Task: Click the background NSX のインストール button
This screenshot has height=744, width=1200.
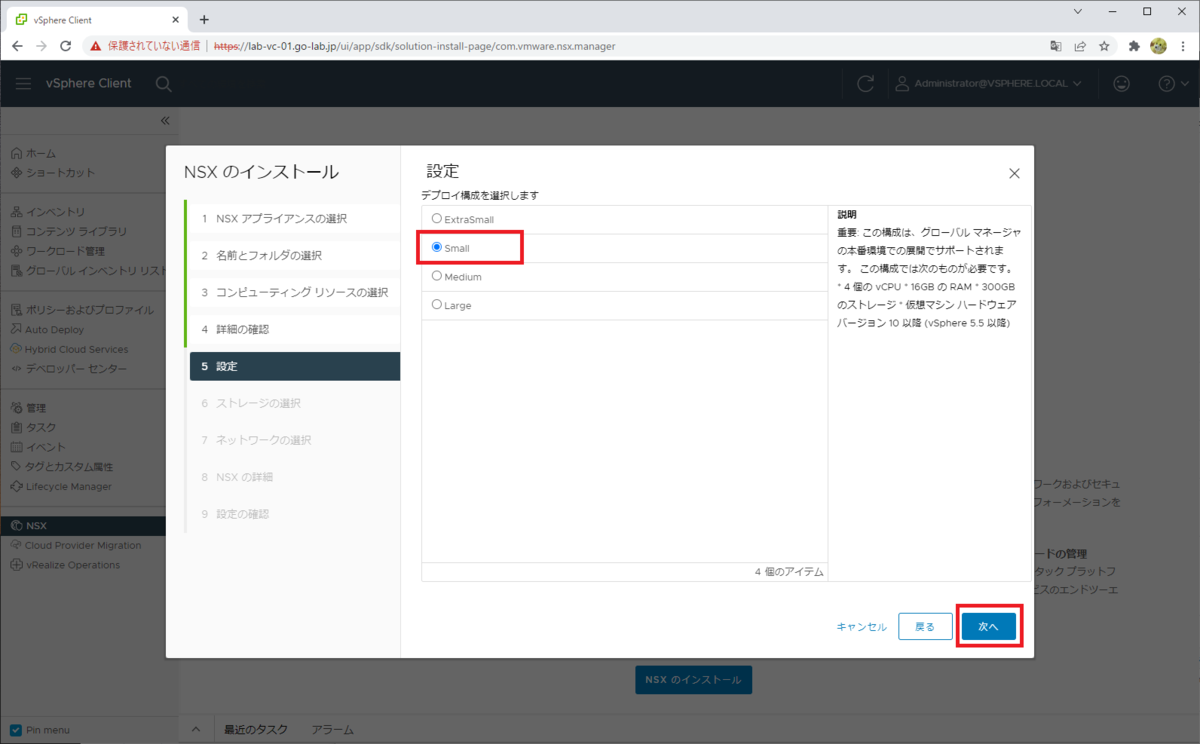Action: [x=693, y=680]
